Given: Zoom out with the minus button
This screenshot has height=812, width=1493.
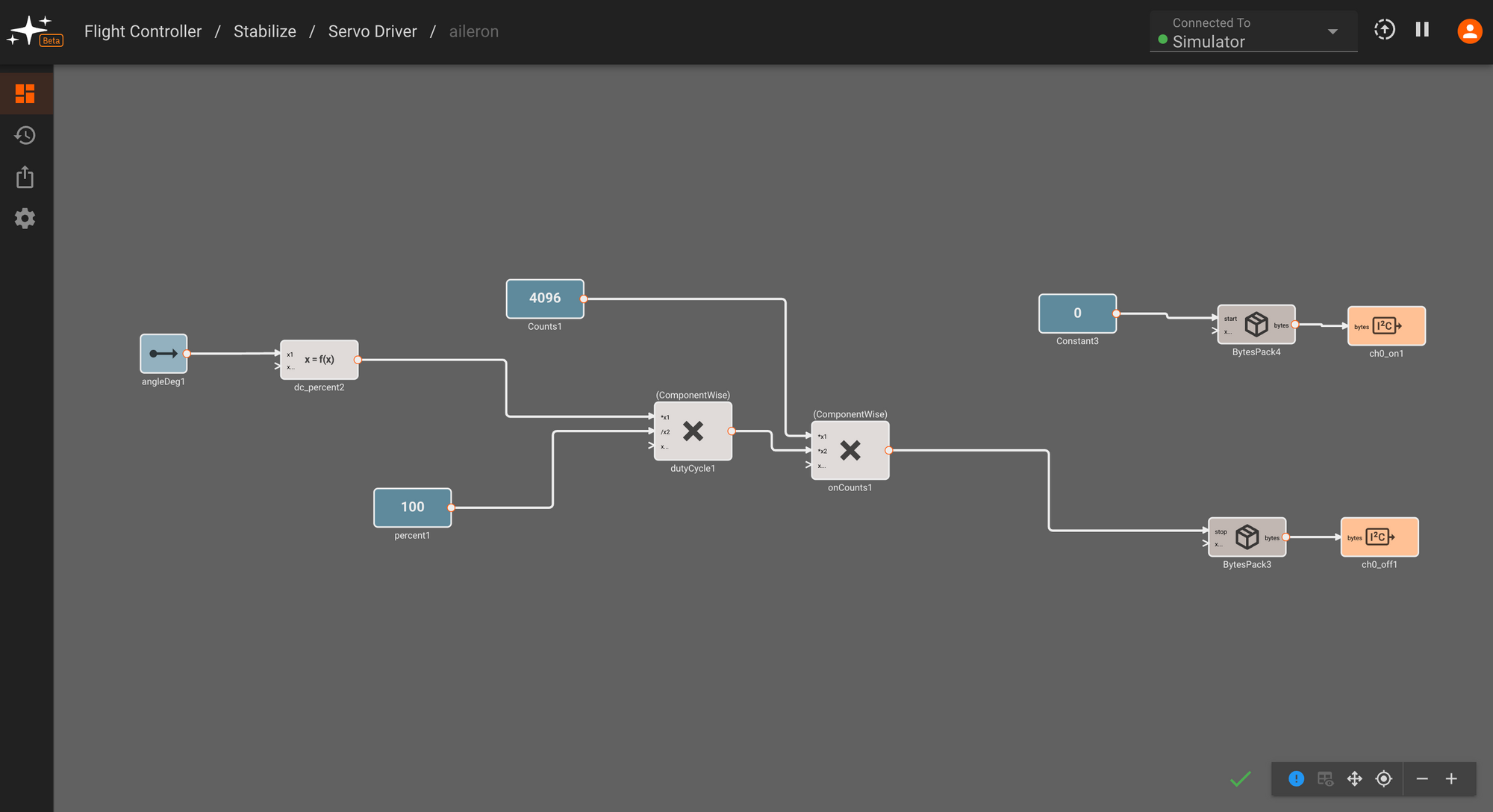Looking at the screenshot, I should [x=1422, y=778].
